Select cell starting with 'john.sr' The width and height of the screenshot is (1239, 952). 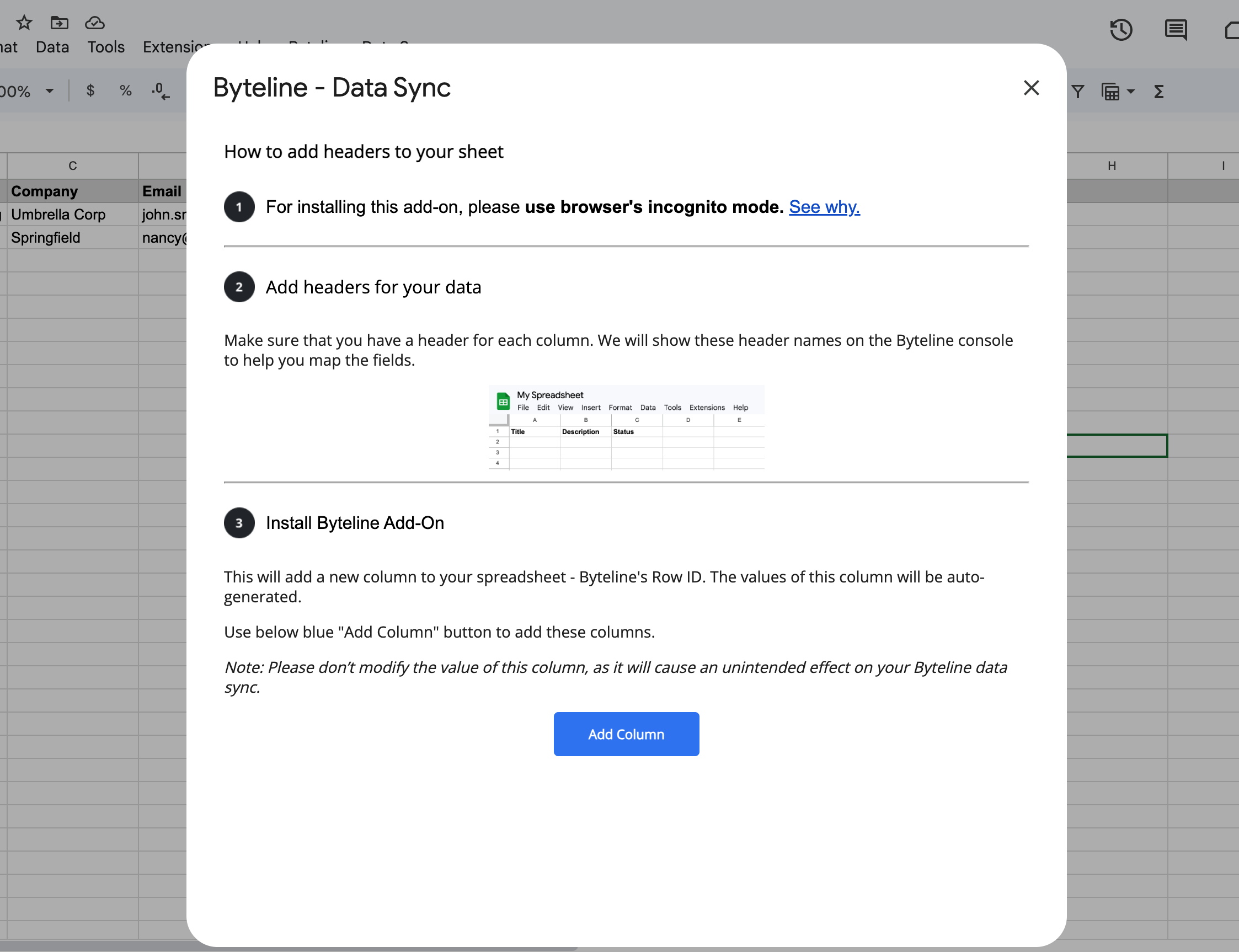[163, 214]
